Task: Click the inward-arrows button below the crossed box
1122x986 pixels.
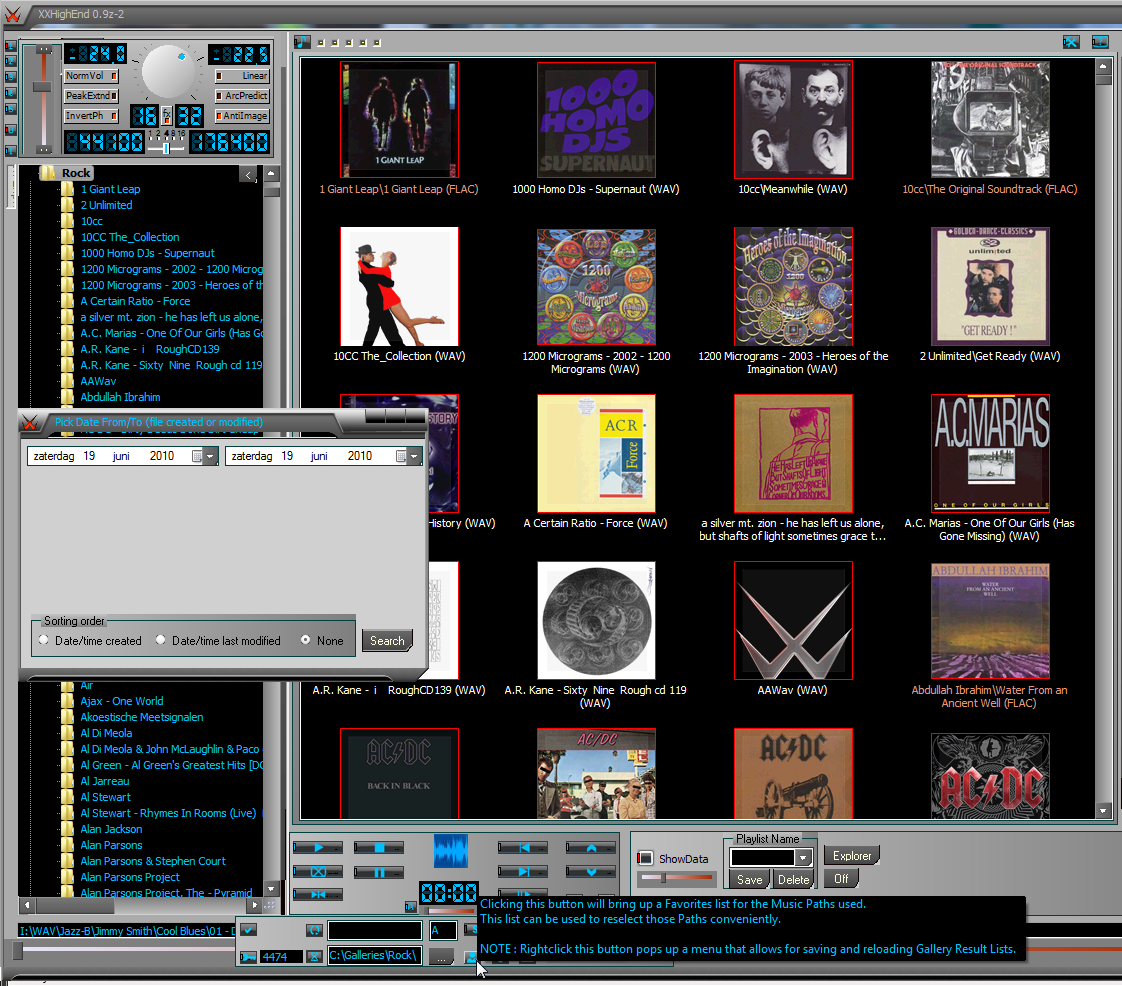Action: click(318, 894)
